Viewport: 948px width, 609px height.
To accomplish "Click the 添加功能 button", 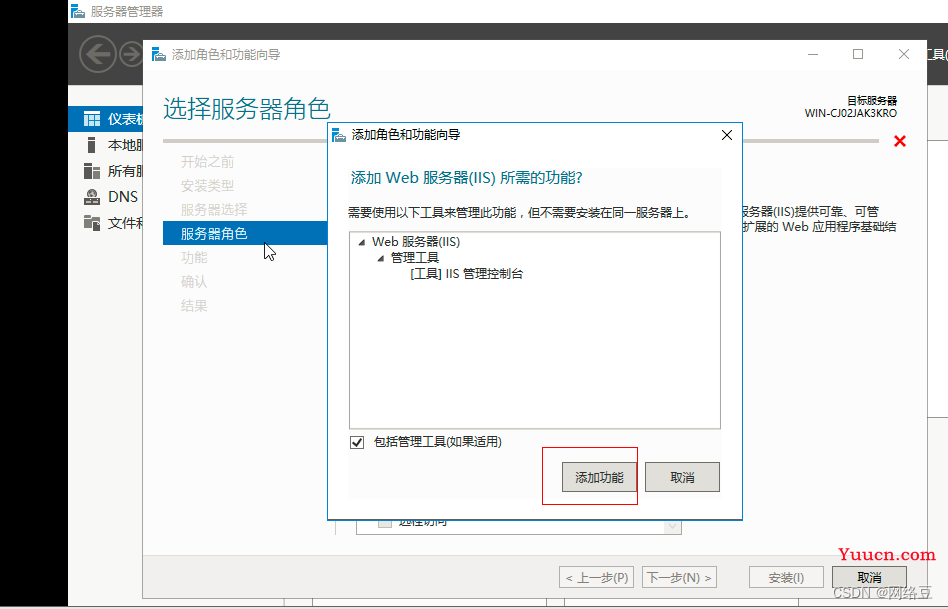I will tap(599, 477).
